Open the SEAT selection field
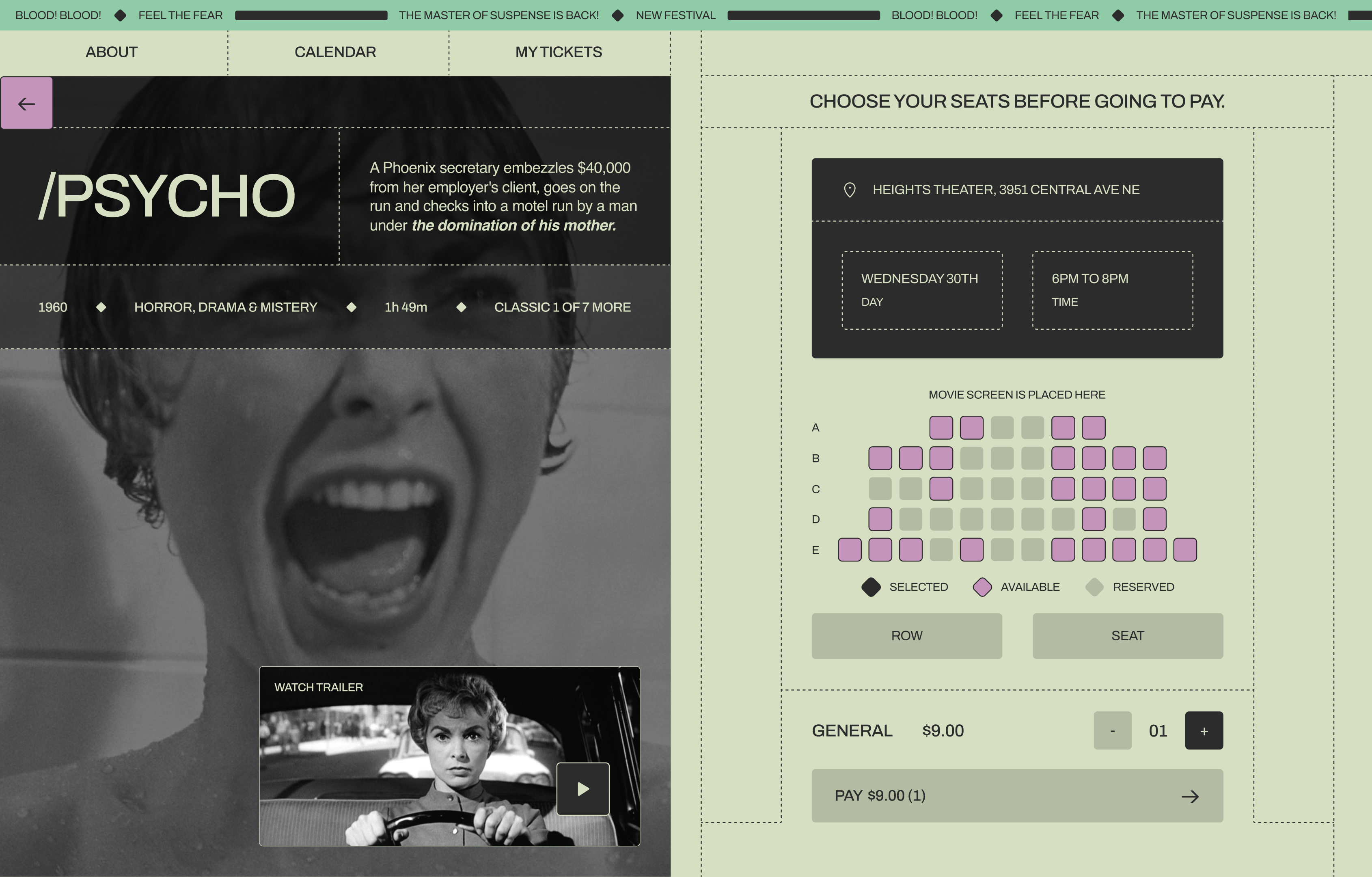The width and height of the screenshot is (1372, 877). tap(1127, 635)
